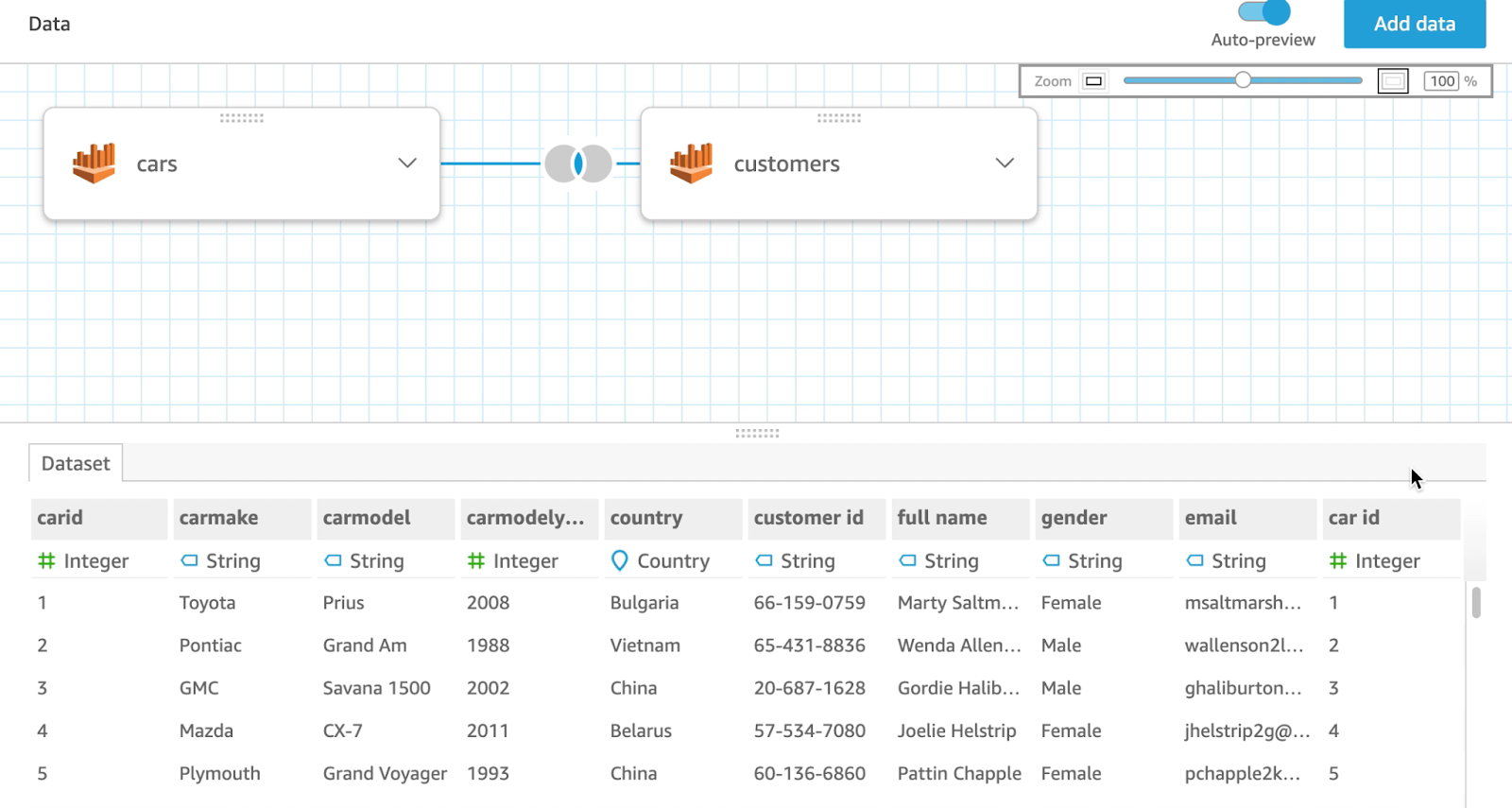Select the carmodely... column header
Screen dimensions: 1512x808
(530, 518)
